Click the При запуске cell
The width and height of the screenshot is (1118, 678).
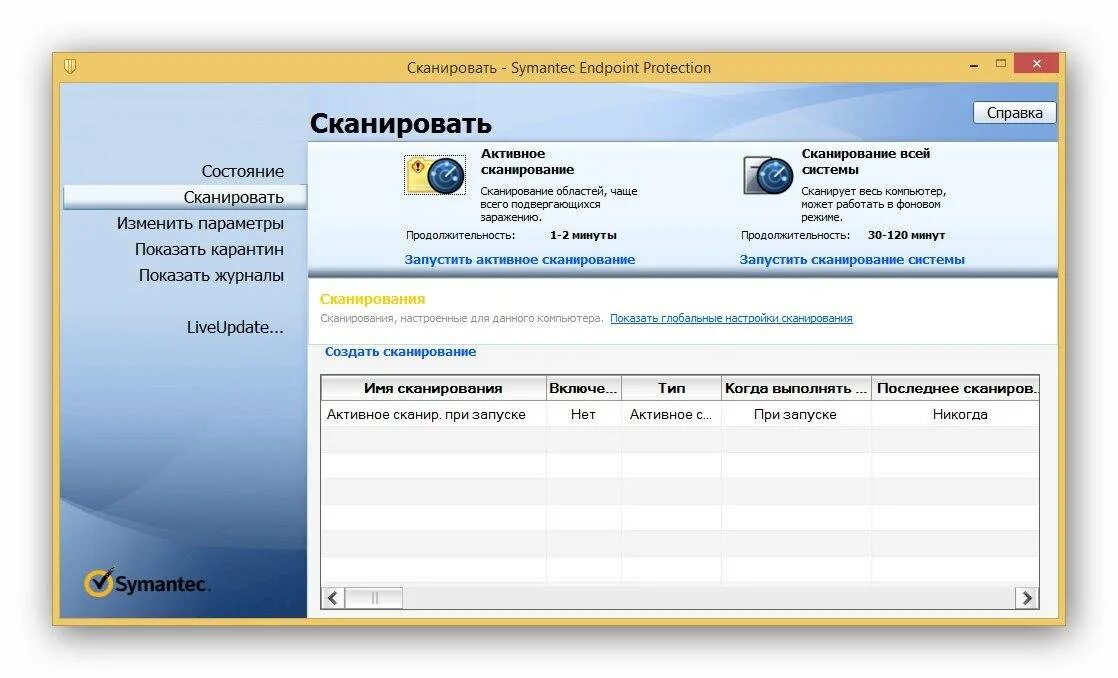click(796, 414)
